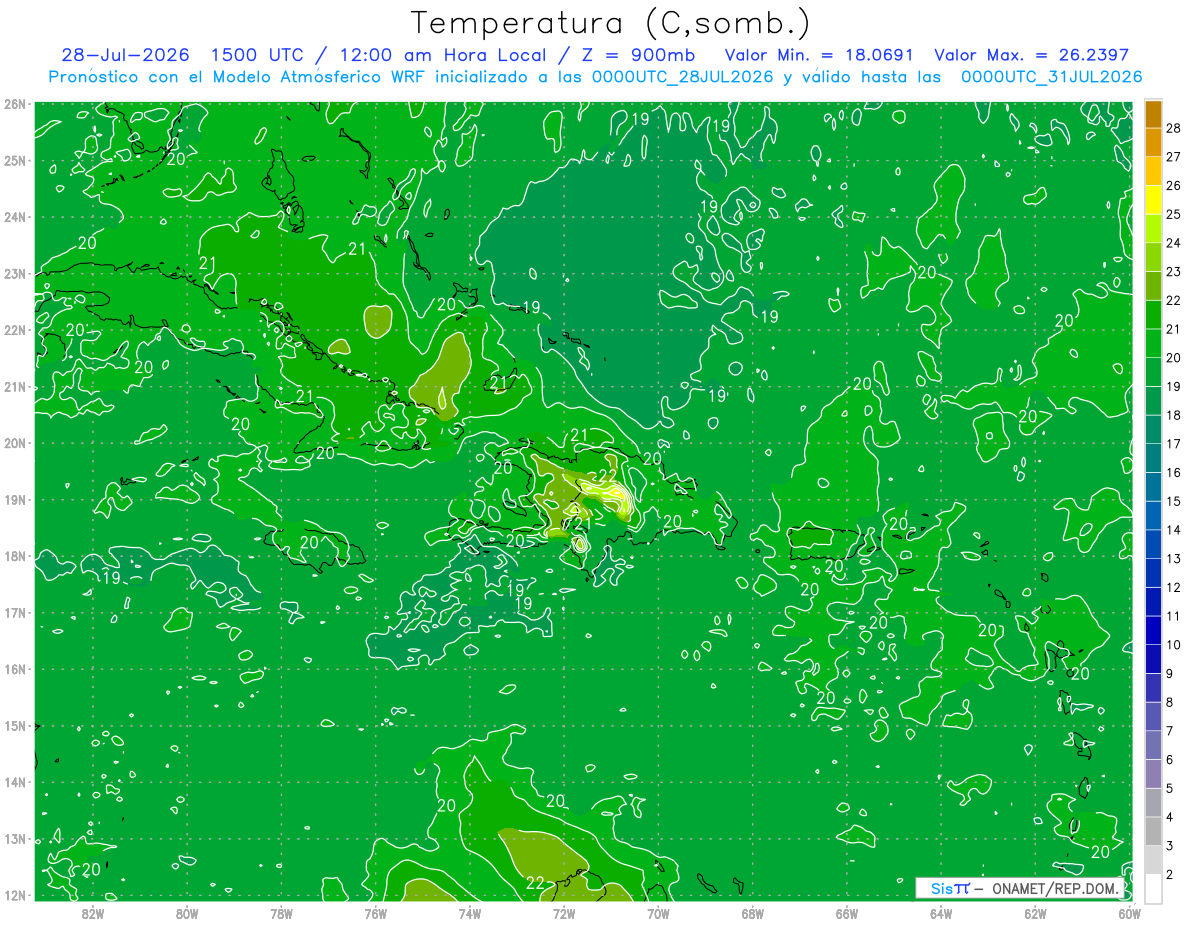Click the "24N" latitude axis label
This screenshot has height=927, width=1200.
tap(15, 217)
